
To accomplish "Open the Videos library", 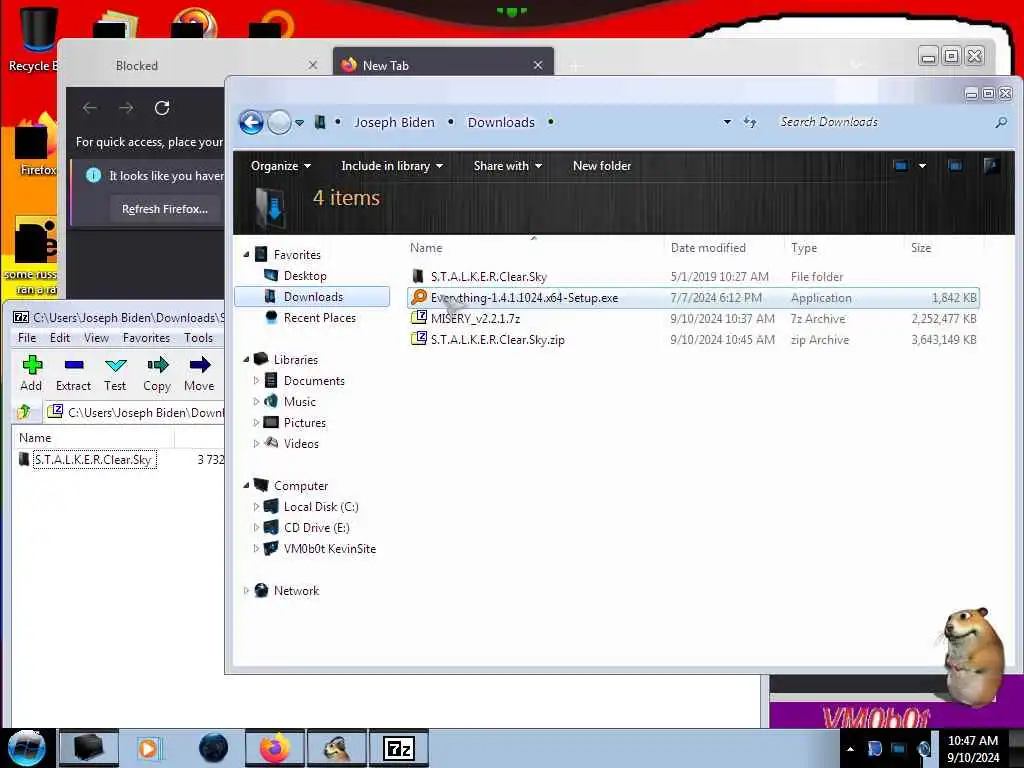I will [x=301, y=443].
